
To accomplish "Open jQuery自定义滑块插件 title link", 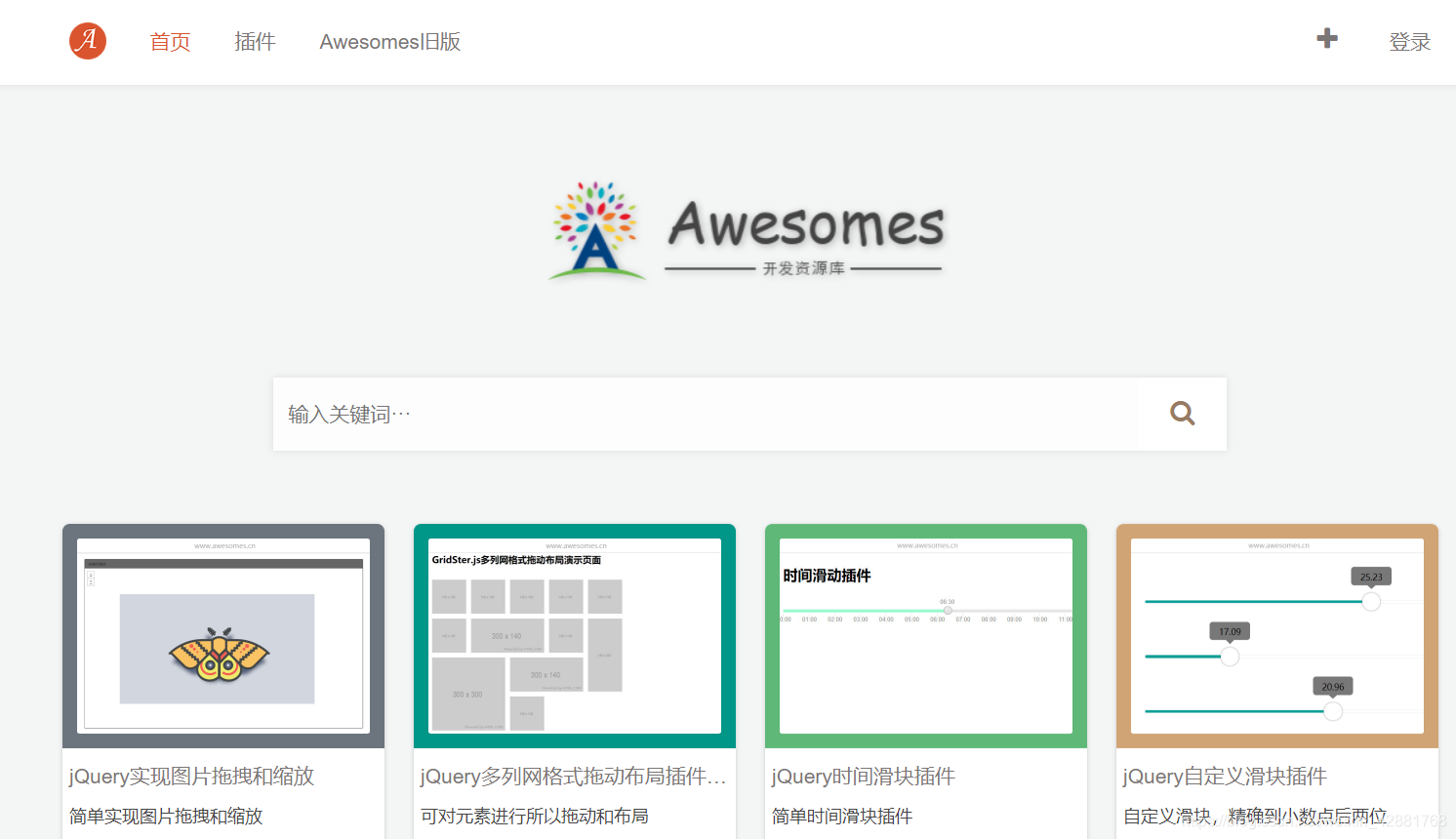I will [1225, 777].
